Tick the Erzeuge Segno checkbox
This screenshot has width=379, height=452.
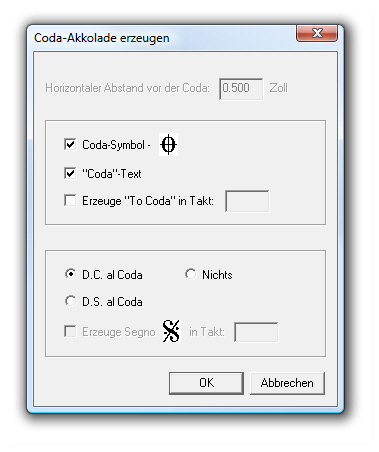70,332
